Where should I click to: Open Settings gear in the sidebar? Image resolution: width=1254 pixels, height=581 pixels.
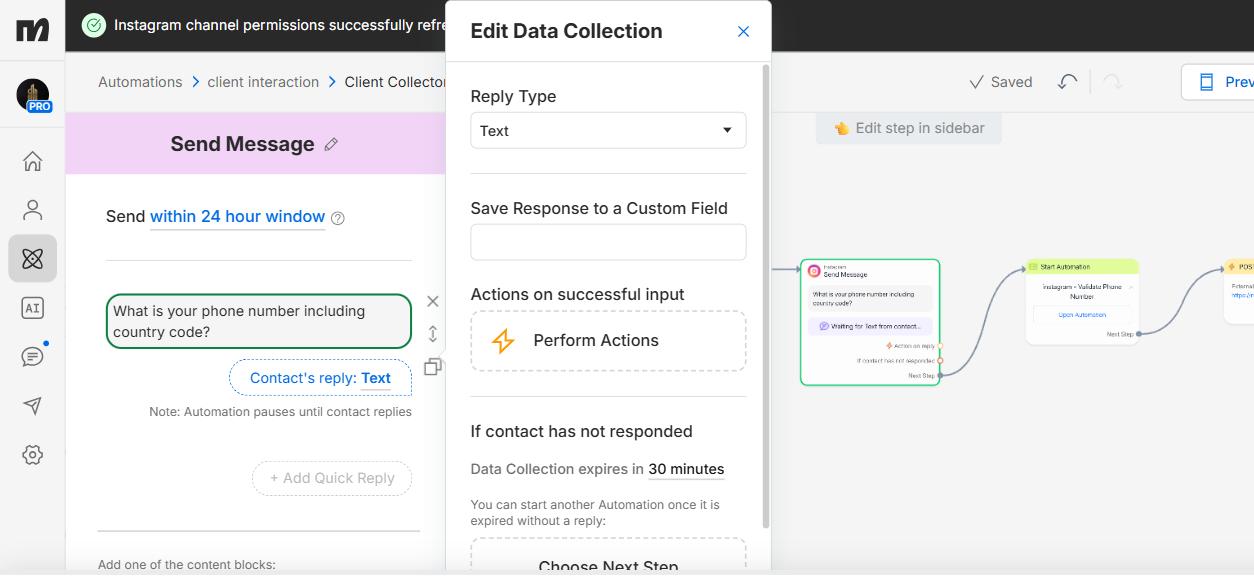[x=32, y=455]
